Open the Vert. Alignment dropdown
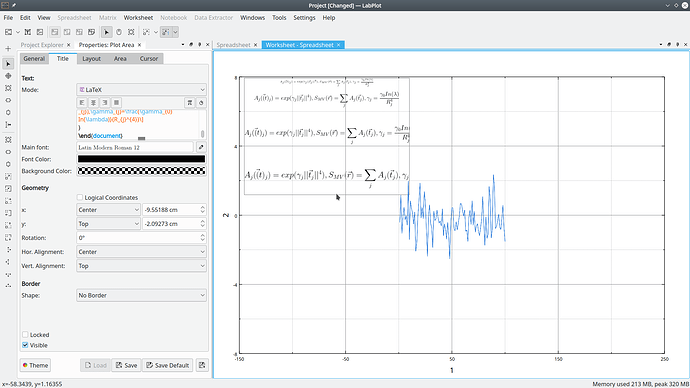The width and height of the screenshot is (690, 388). click(141, 266)
